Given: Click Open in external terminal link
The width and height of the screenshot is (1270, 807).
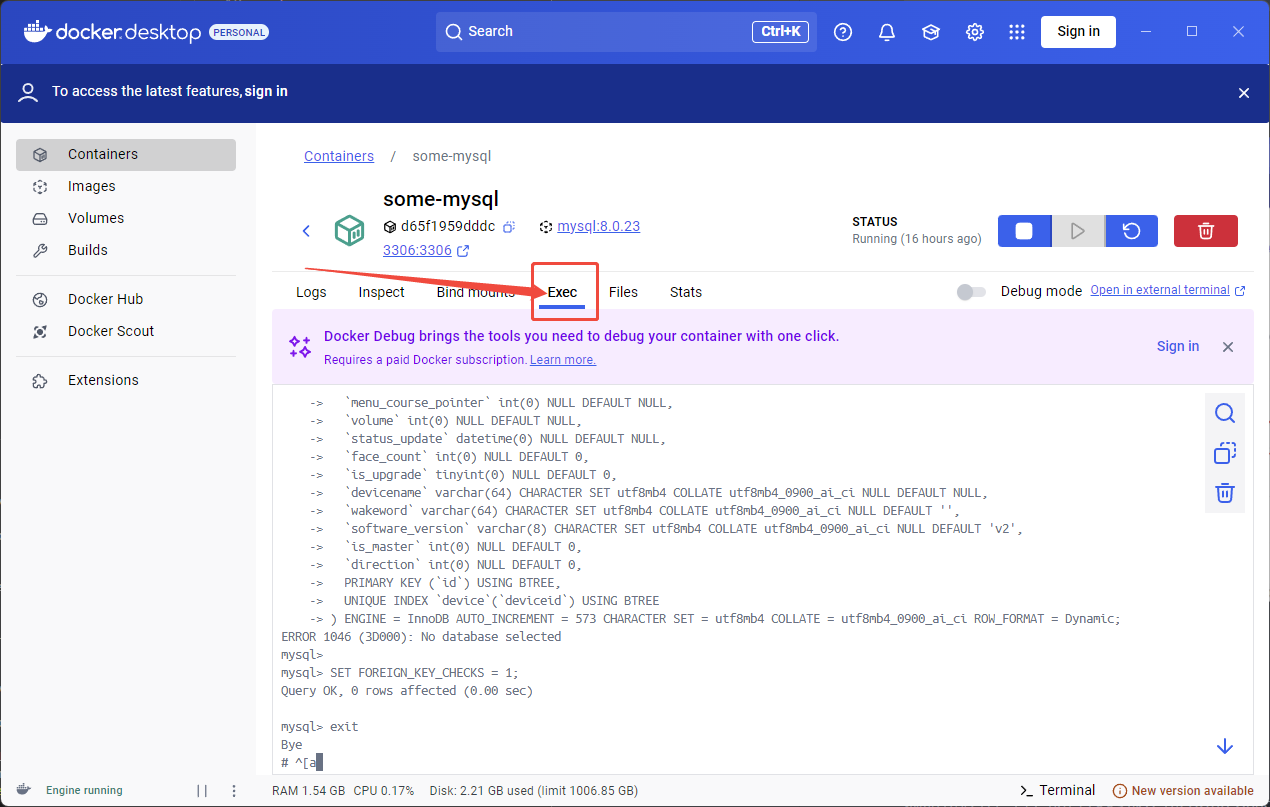Looking at the screenshot, I should [1160, 290].
